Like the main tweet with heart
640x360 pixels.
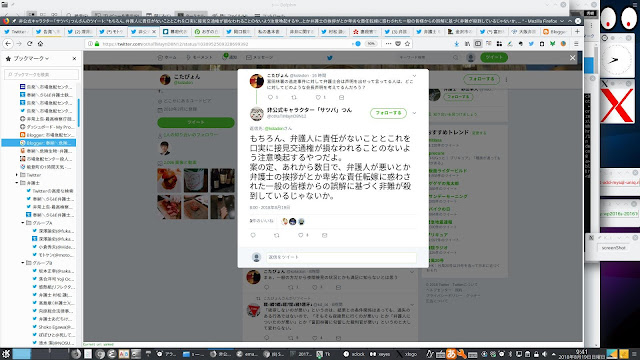pyautogui.click(x=301, y=236)
